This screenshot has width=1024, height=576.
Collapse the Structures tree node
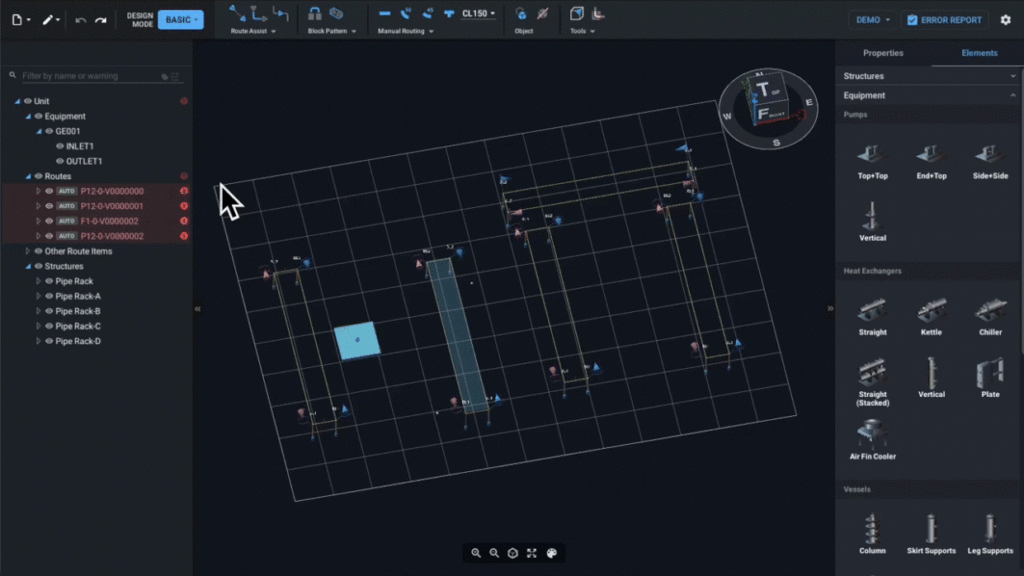[x=27, y=266]
